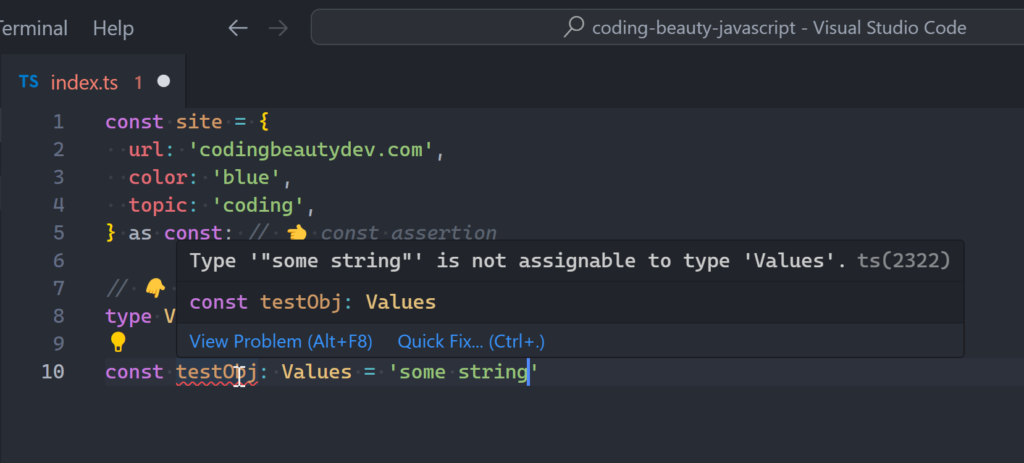Click 'const testObj: Values' in hover tooltip
This screenshot has height=463, width=1024.
[313, 302]
